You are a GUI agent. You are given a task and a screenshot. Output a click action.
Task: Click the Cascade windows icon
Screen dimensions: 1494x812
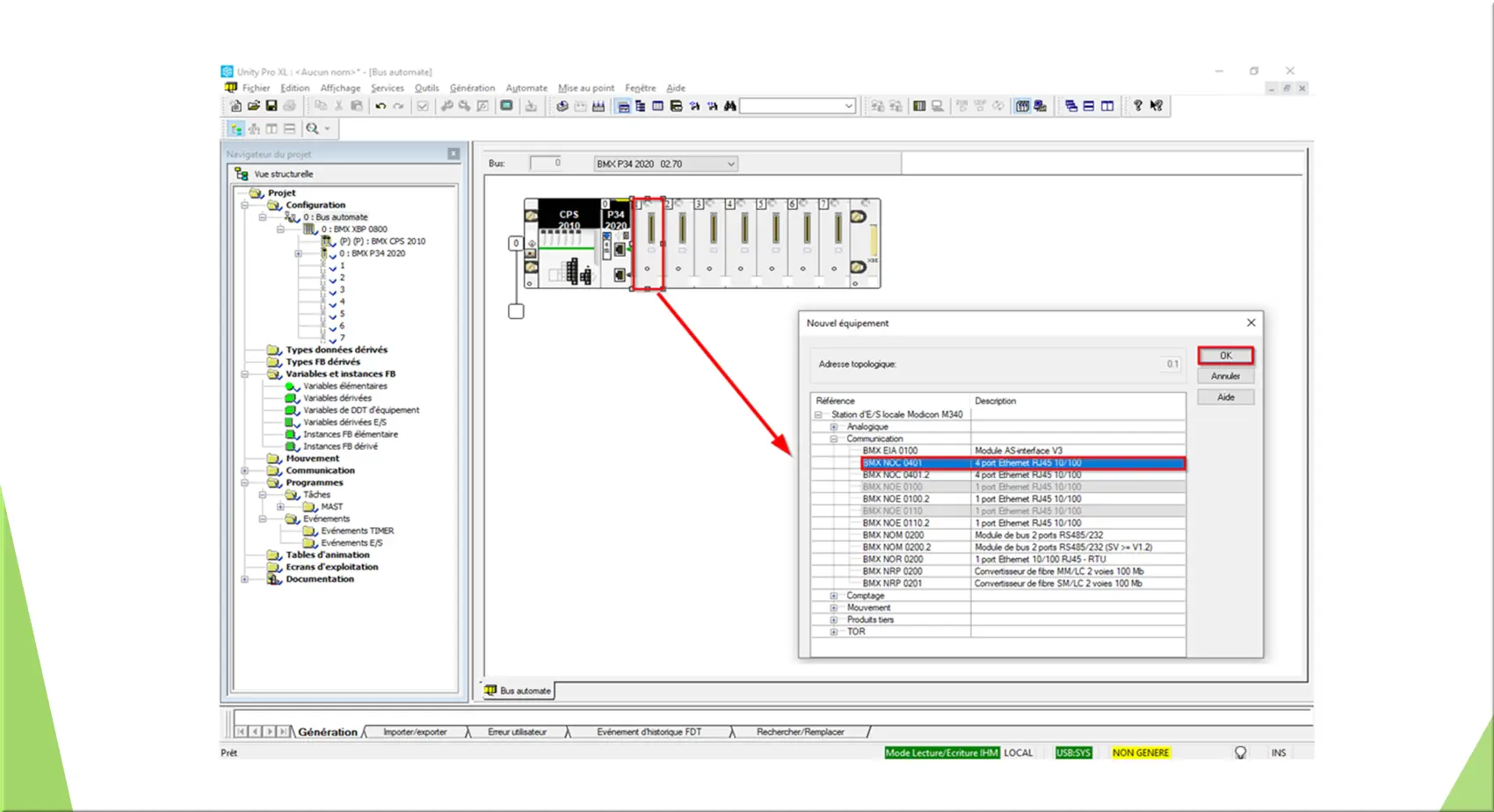(x=1071, y=106)
